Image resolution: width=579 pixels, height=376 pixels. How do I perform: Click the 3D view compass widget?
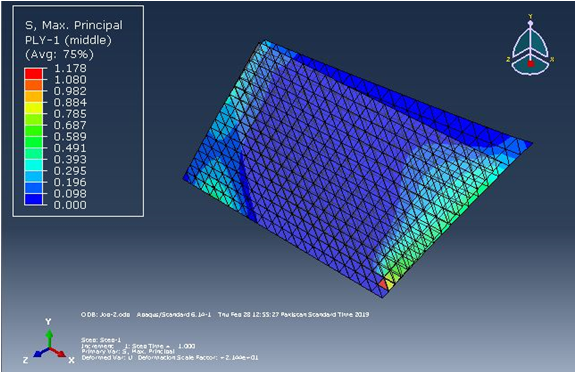click(530, 45)
